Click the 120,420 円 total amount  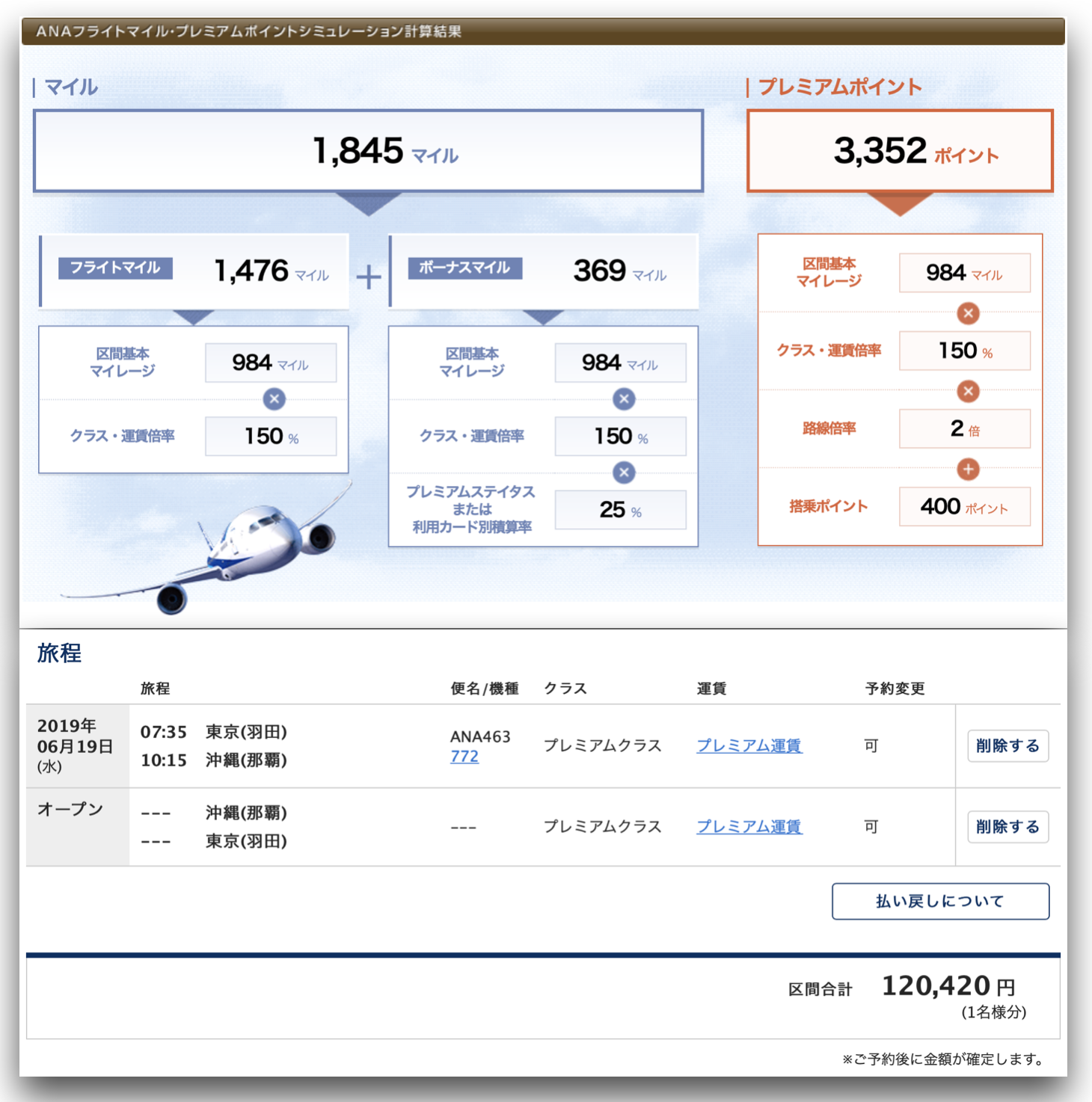pyautogui.click(x=948, y=986)
